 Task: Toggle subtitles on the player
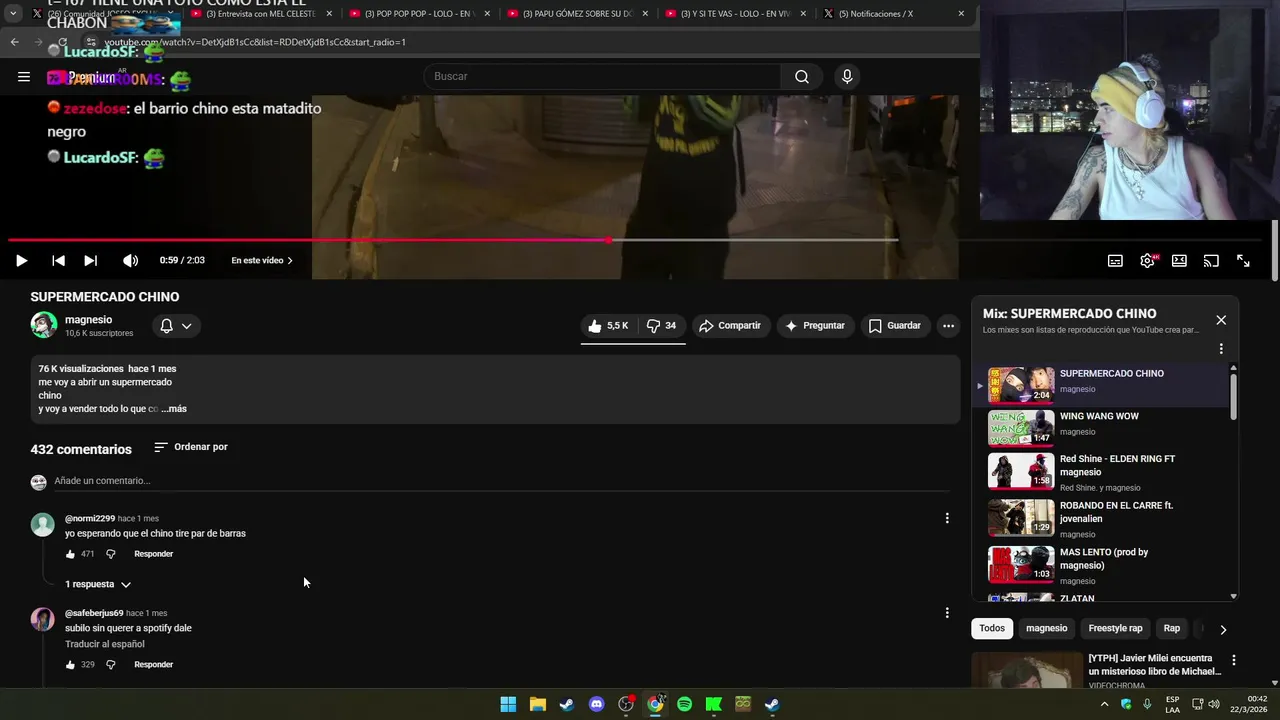1115,260
